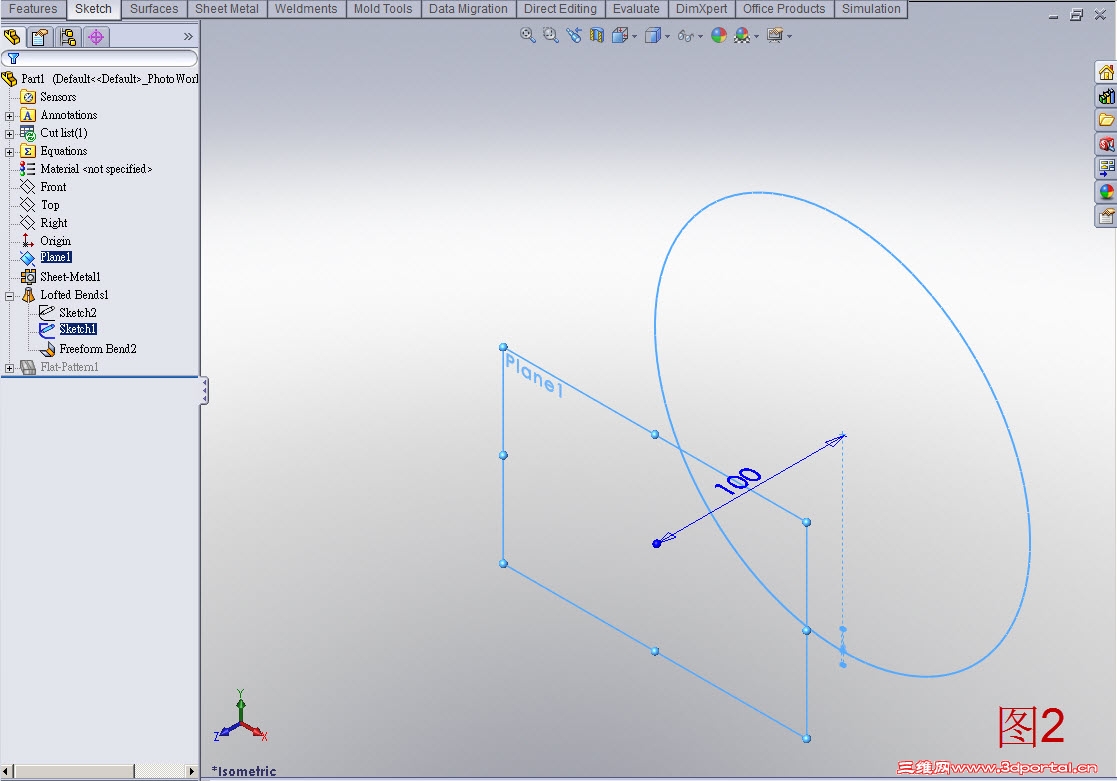The image size is (1117, 781).
Task: Open View Palette task pane icon
Action: pos(1106,167)
